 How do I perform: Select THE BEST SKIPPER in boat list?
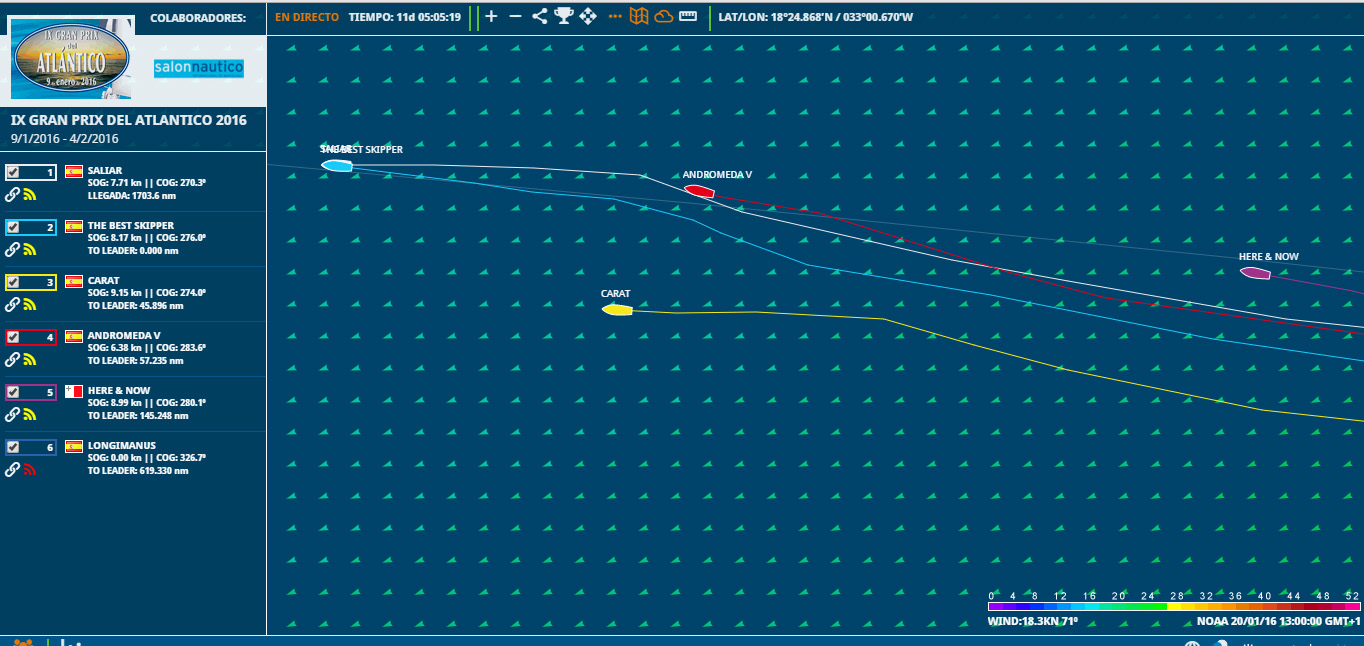coord(130,226)
